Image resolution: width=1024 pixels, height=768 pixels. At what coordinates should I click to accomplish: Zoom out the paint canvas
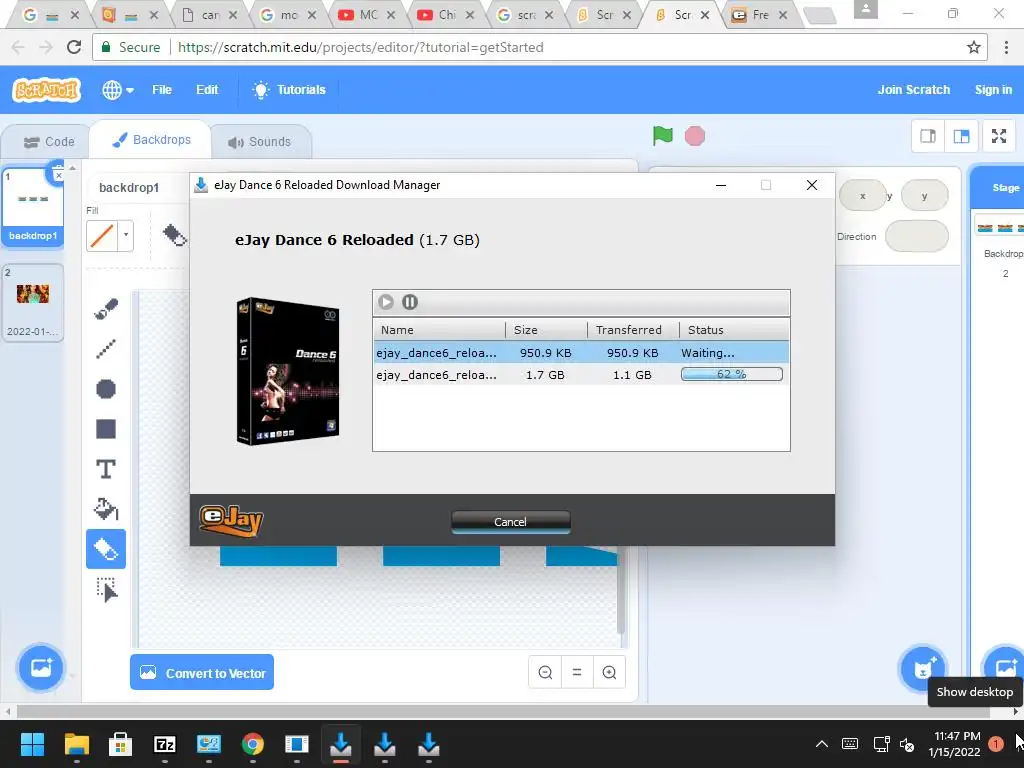pyautogui.click(x=545, y=673)
